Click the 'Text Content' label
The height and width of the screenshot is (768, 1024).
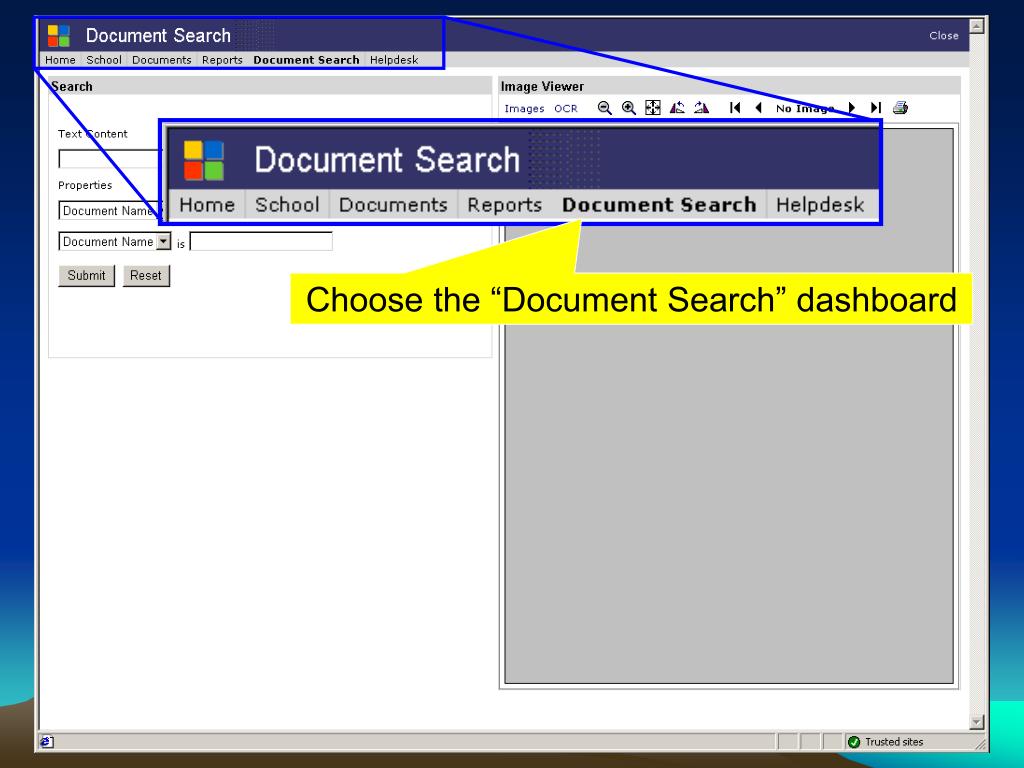[93, 134]
